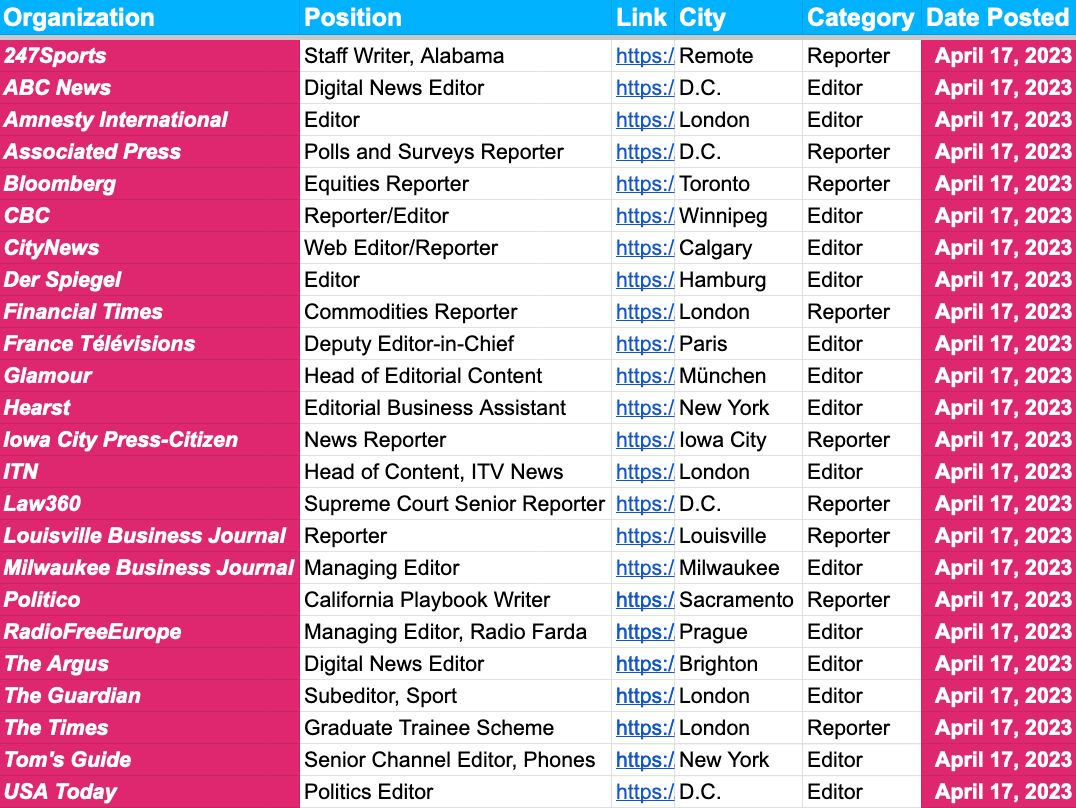Open the USA Today Politics Editor link
The width and height of the screenshot is (1076, 808).
[644, 792]
